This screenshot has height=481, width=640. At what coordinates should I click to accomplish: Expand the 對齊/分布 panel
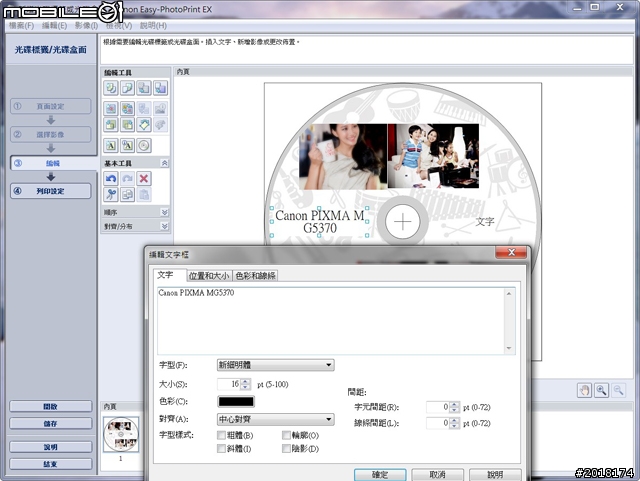pos(164,226)
